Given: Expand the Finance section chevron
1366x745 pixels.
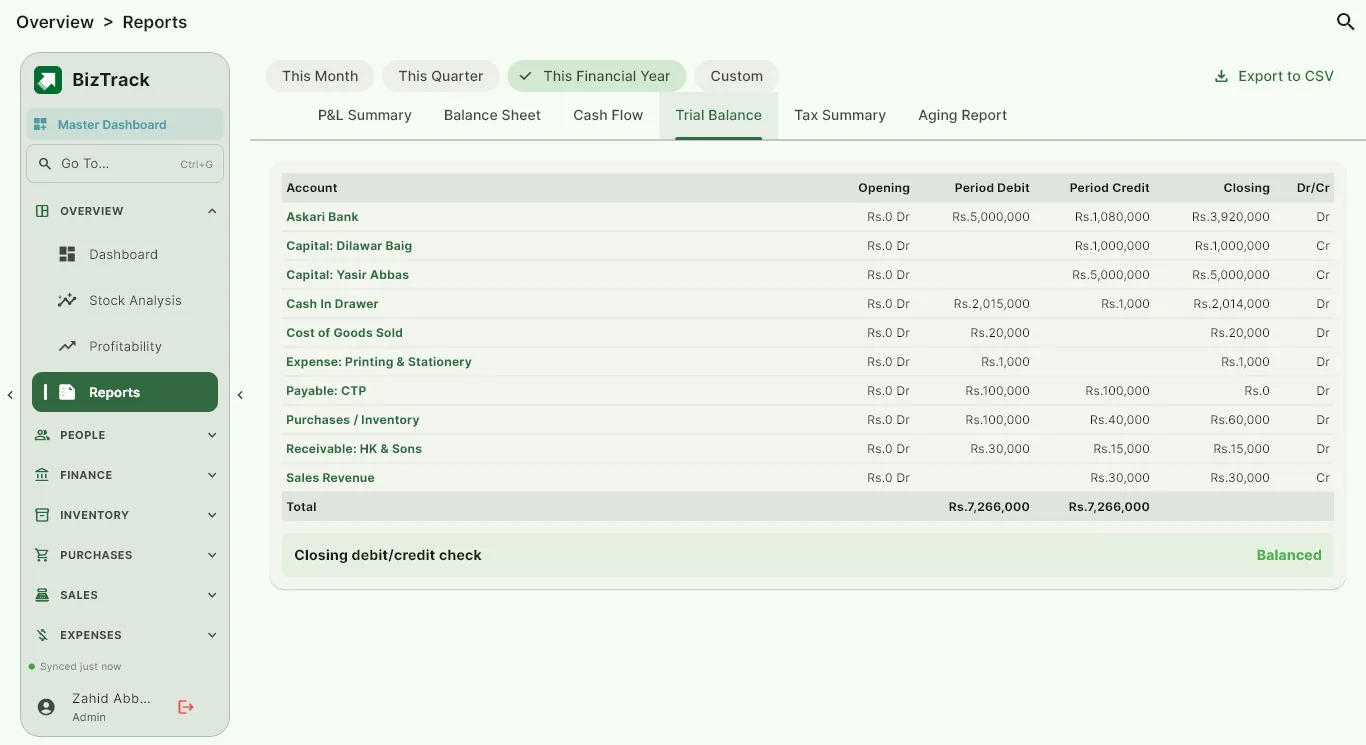Looking at the screenshot, I should pyautogui.click(x=212, y=475).
